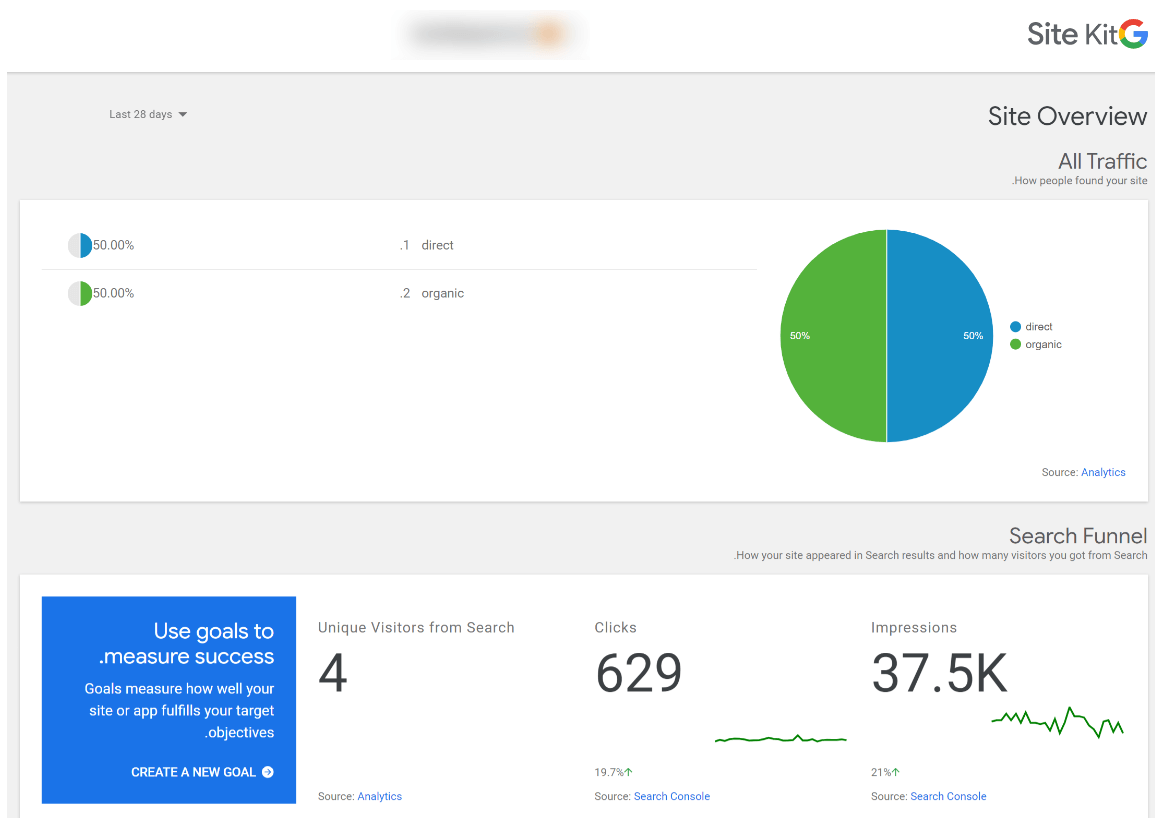This screenshot has width=1155, height=822.
Task: Click the Impressions sparkline chart
Action: point(1057,723)
